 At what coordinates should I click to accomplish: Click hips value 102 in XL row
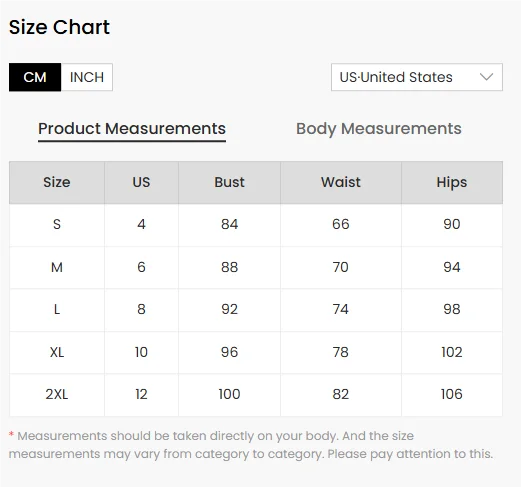point(452,352)
